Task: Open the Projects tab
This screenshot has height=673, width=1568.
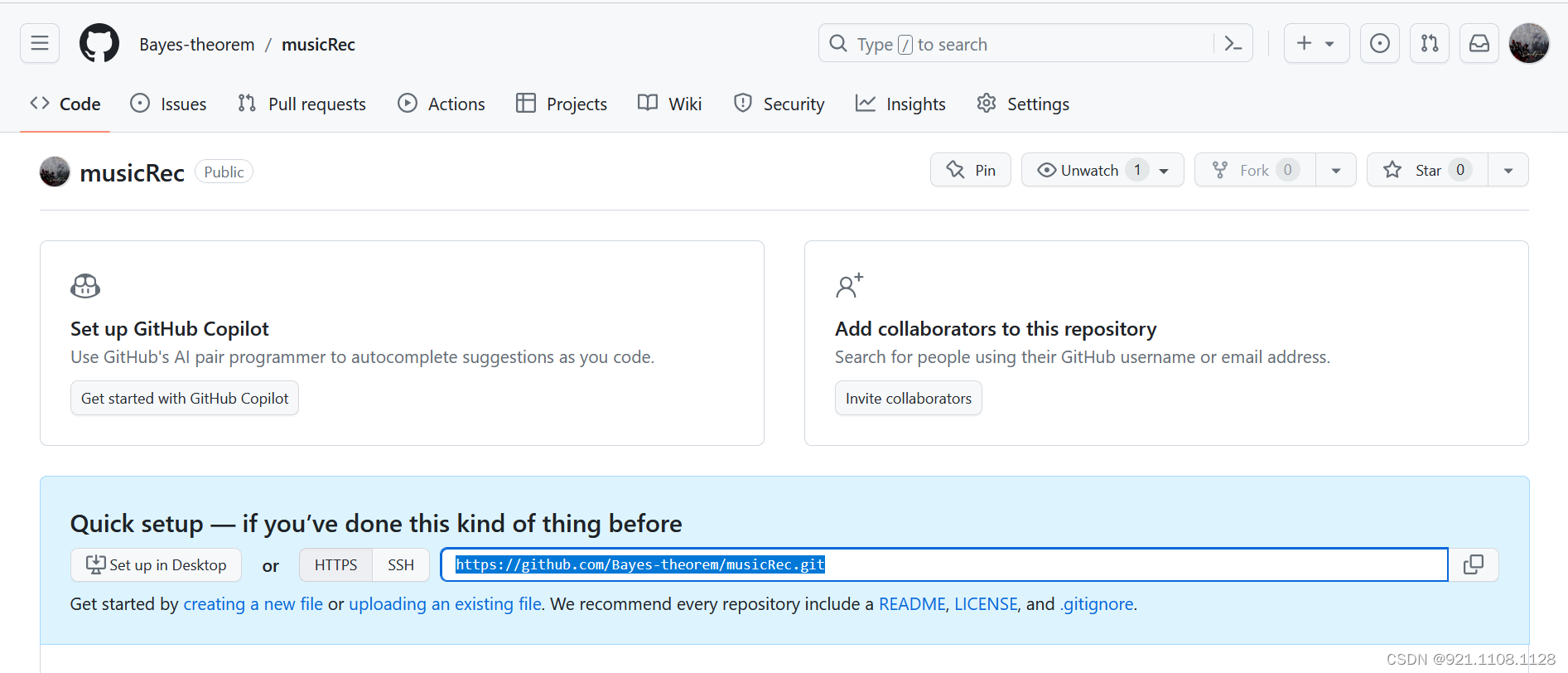Action: tap(562, 104)
